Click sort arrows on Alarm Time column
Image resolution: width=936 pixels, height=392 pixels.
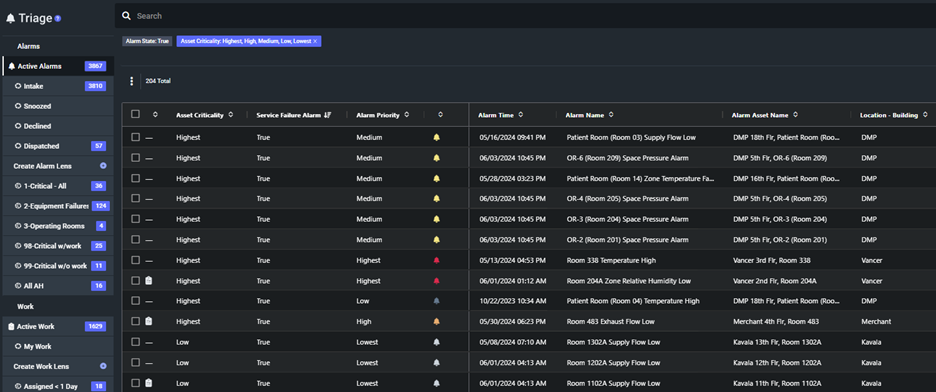point(521,115)
